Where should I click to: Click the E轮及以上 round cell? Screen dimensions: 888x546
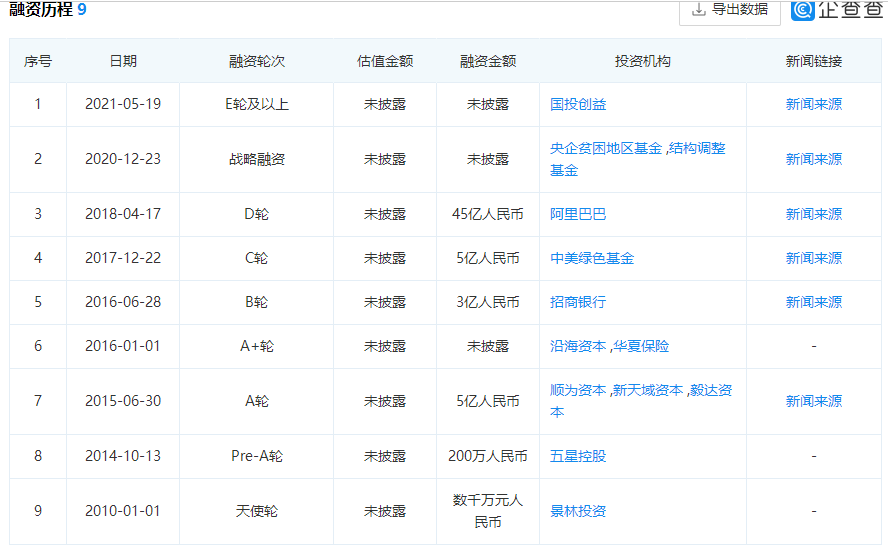pos(257,104)
